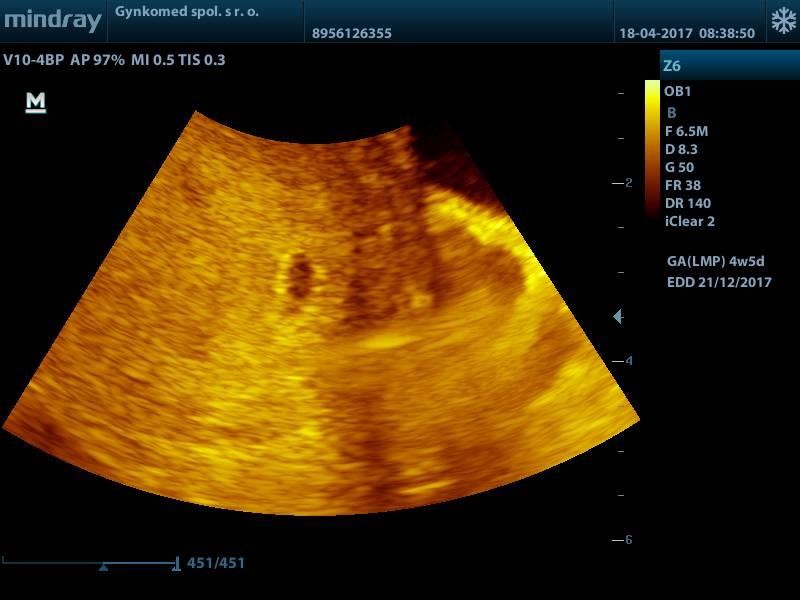Screen dimensions: 800x600
Task: Select the G 50 gain parameter
Action: tap(679, 167)
